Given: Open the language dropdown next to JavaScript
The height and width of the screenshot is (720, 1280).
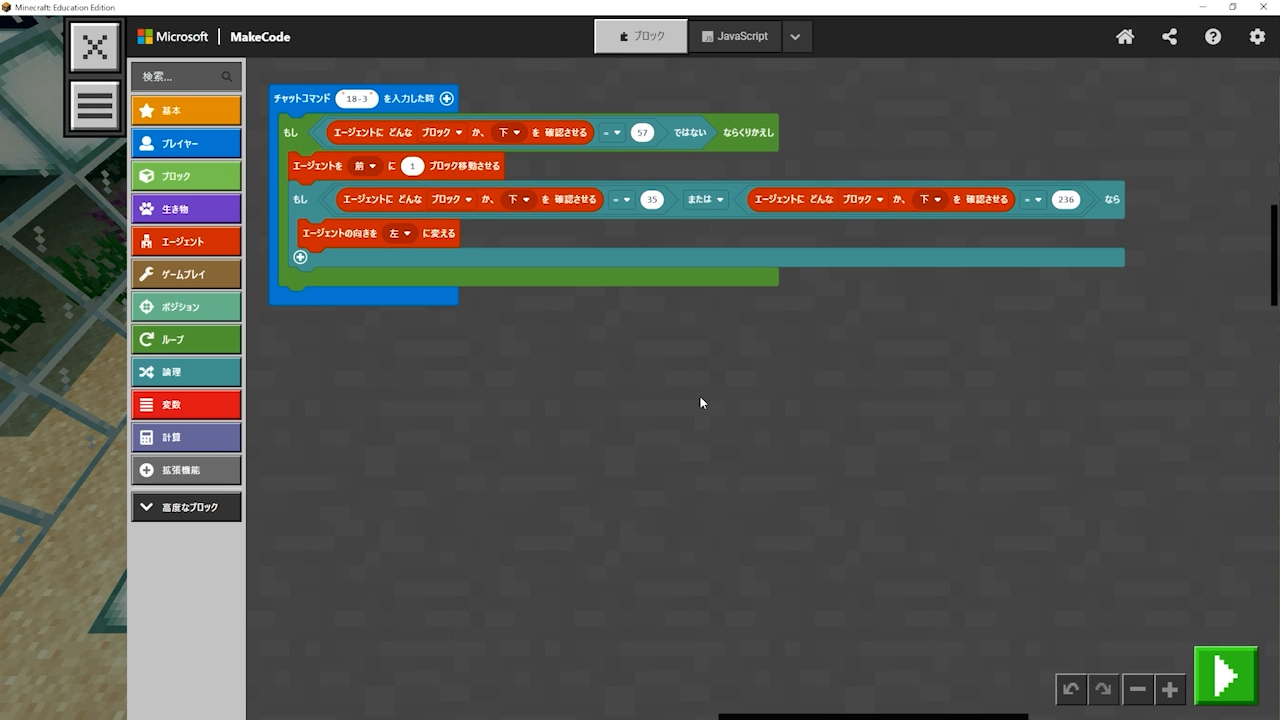Looking at the screenshot, I should click(795, 37).
